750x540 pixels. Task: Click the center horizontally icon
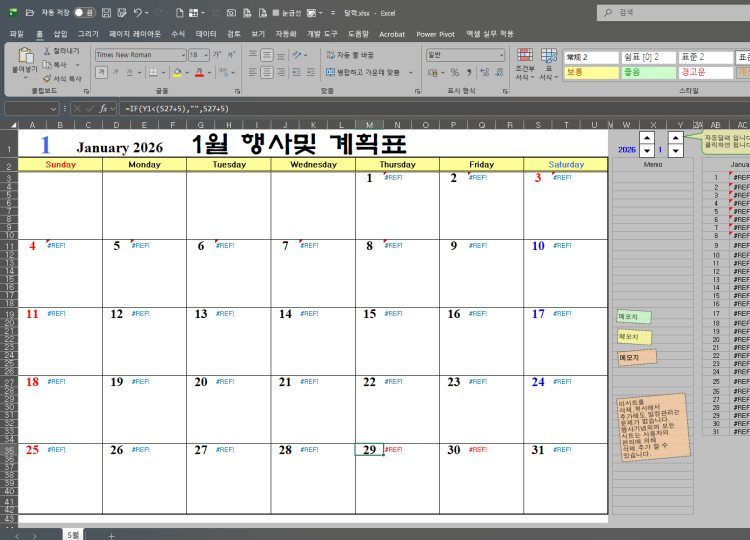(x=267, y=73)
